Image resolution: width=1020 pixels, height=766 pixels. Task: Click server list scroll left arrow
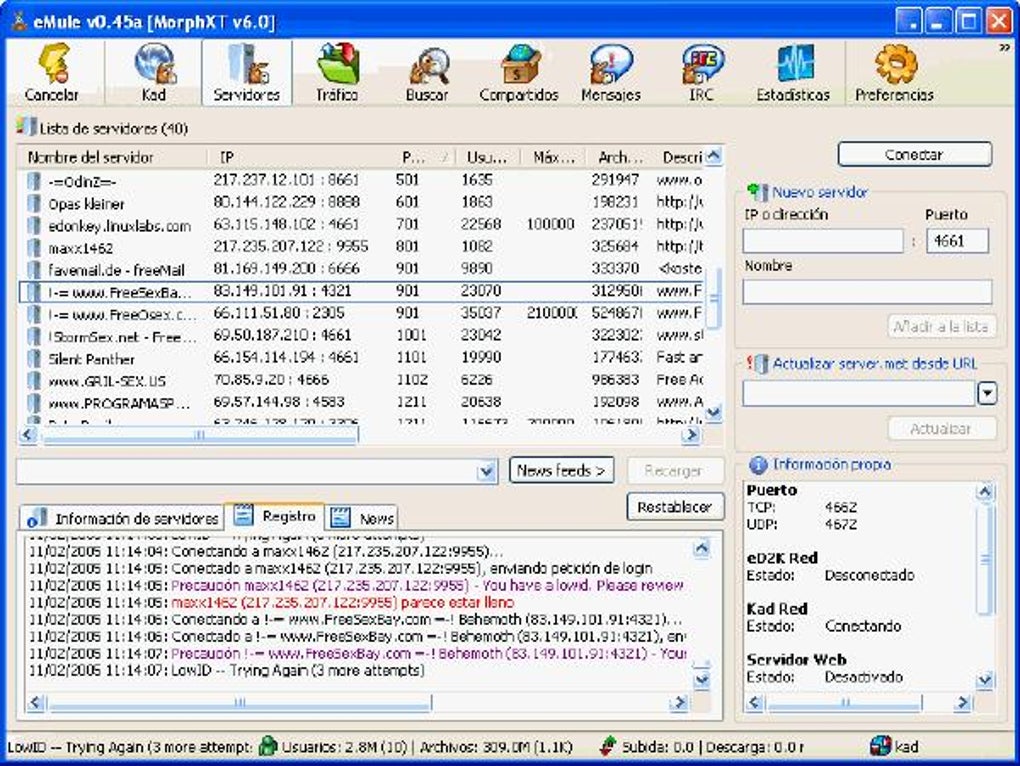pyautogui.click(x=28, y=435)
